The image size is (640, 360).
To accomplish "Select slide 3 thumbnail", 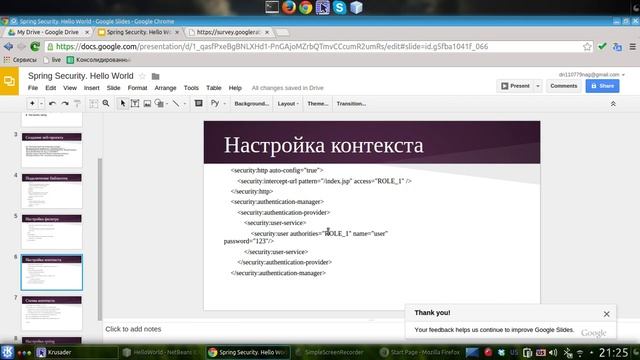I will pyautogui.click(x=52, y=150).
